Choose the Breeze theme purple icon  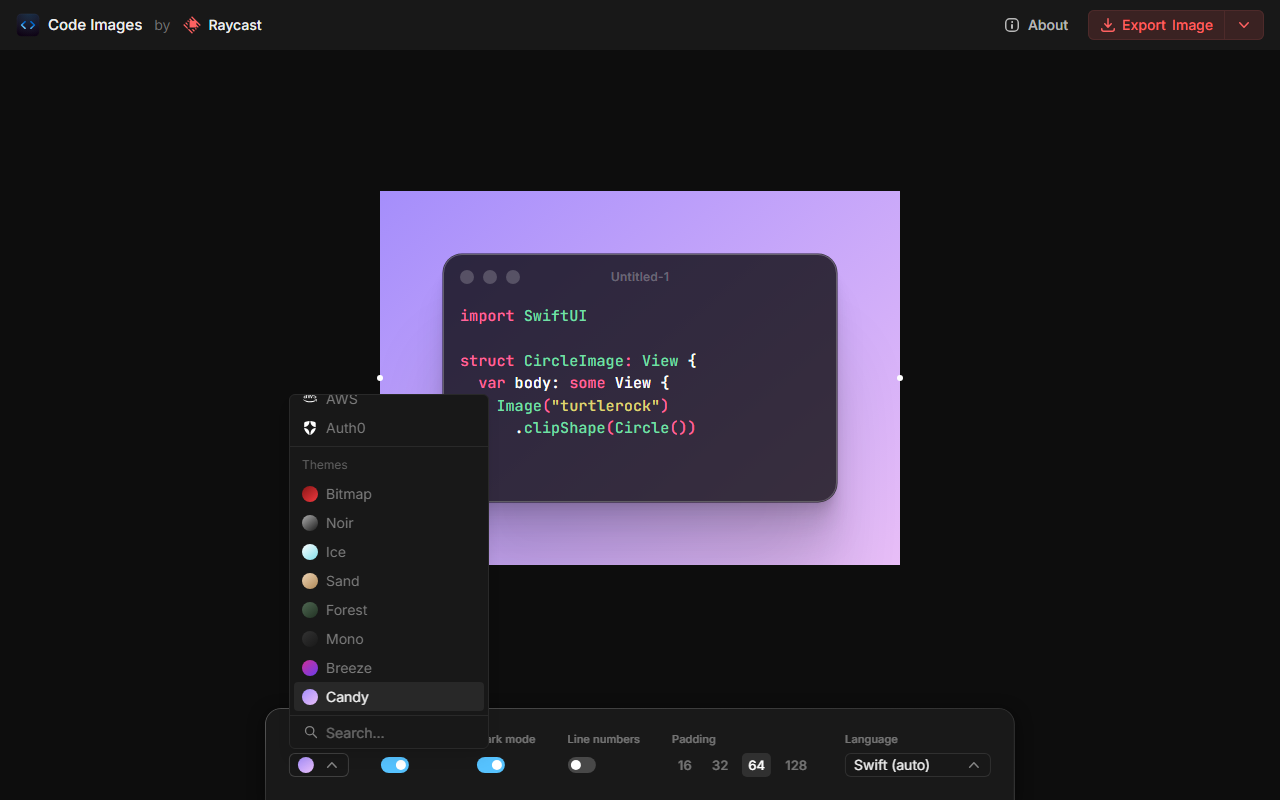(310, 668)
